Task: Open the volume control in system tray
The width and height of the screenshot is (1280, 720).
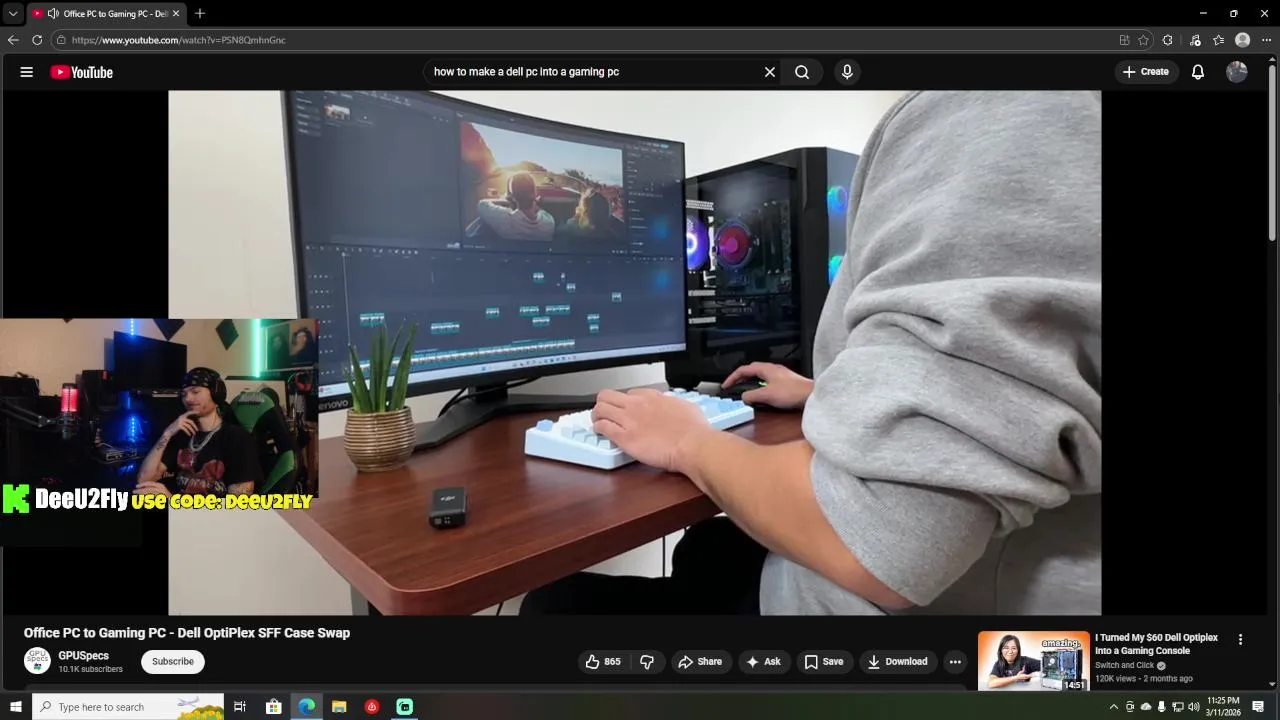Action: 1193,707
